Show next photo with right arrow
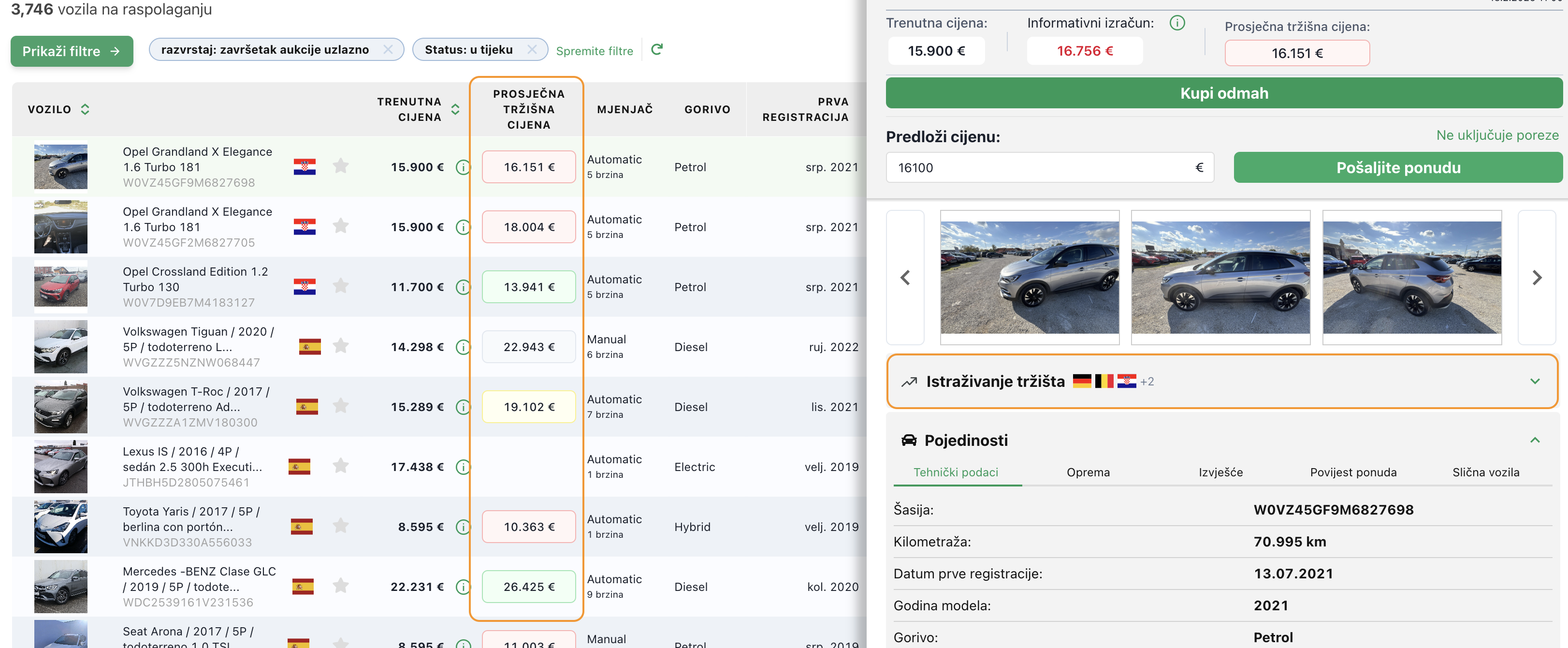The image size is (1568, 648). pyautogui.click(x=1537, y=278)
